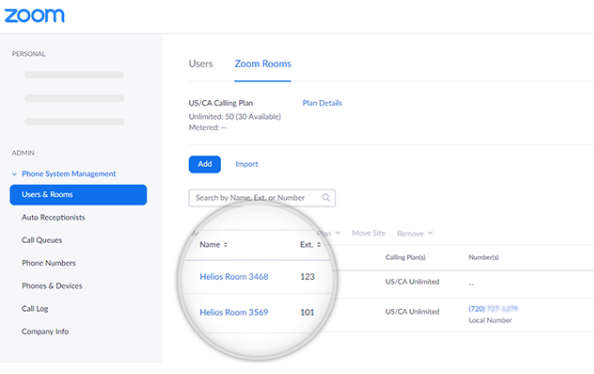Image resolution: width=594 pixels, height=374 pixels.
Task: Click the (720) local phone number
Action: 493,309
